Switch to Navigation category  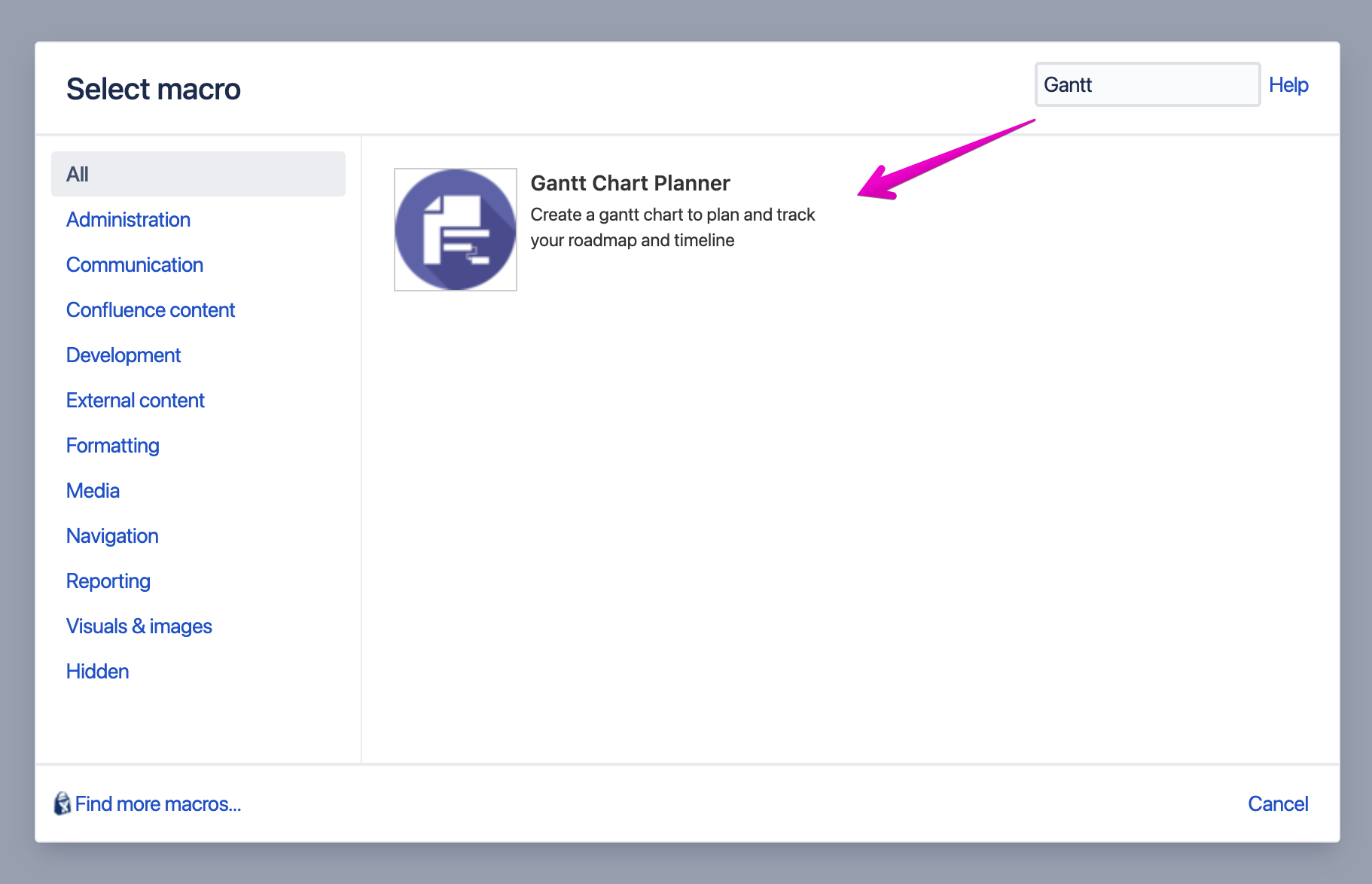point(111,536)
